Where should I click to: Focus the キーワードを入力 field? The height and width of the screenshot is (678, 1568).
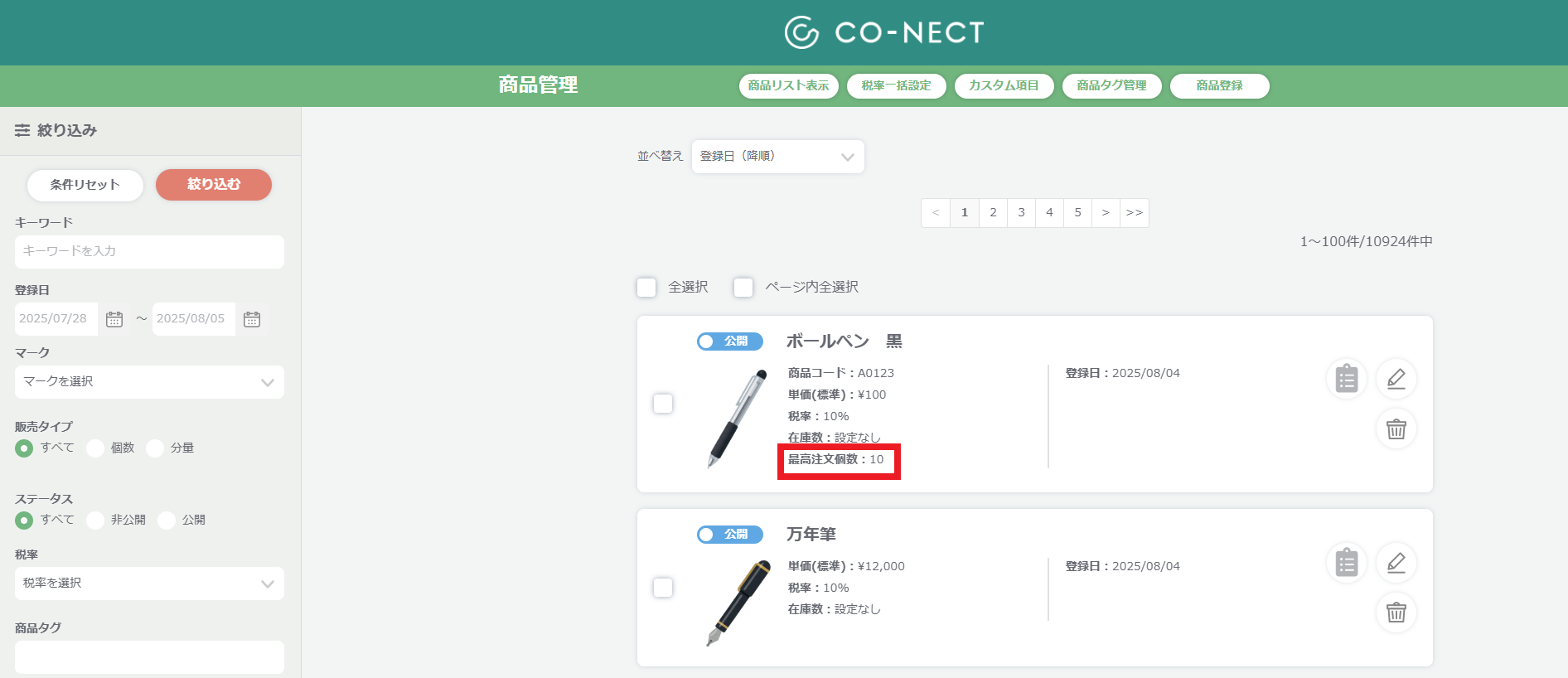point(149,252)
